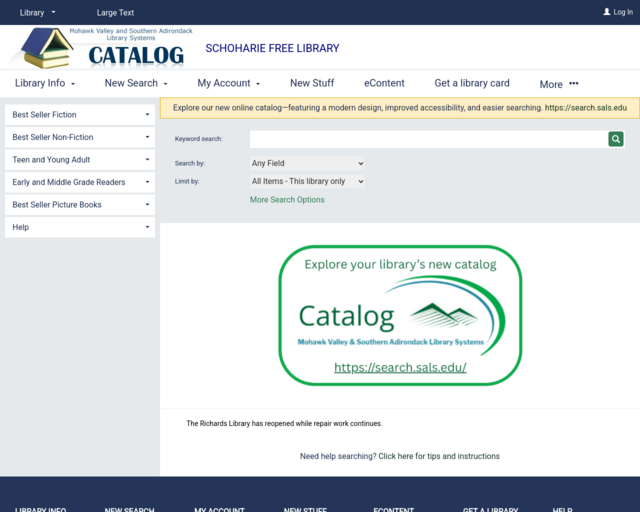Open the New Search menu
640x512 pixels.
coord(136,83)
